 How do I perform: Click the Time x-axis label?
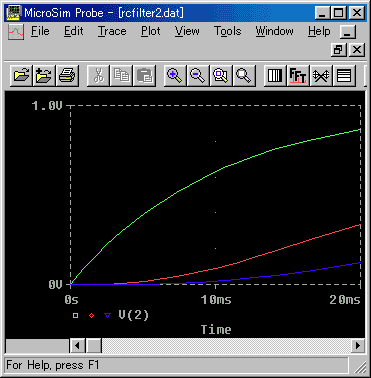tap(216, 330)
